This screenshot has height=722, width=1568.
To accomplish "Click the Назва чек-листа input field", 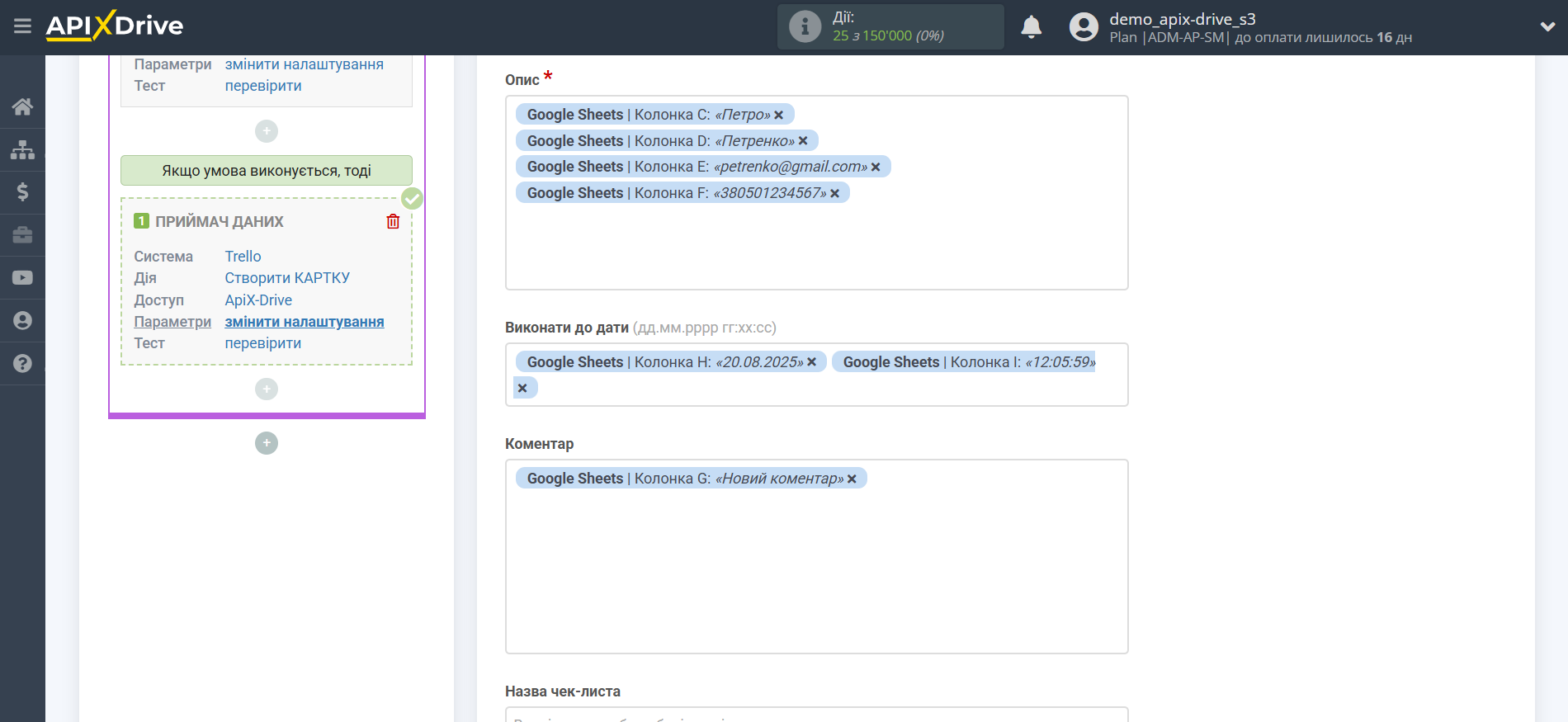I will [817, 715].
